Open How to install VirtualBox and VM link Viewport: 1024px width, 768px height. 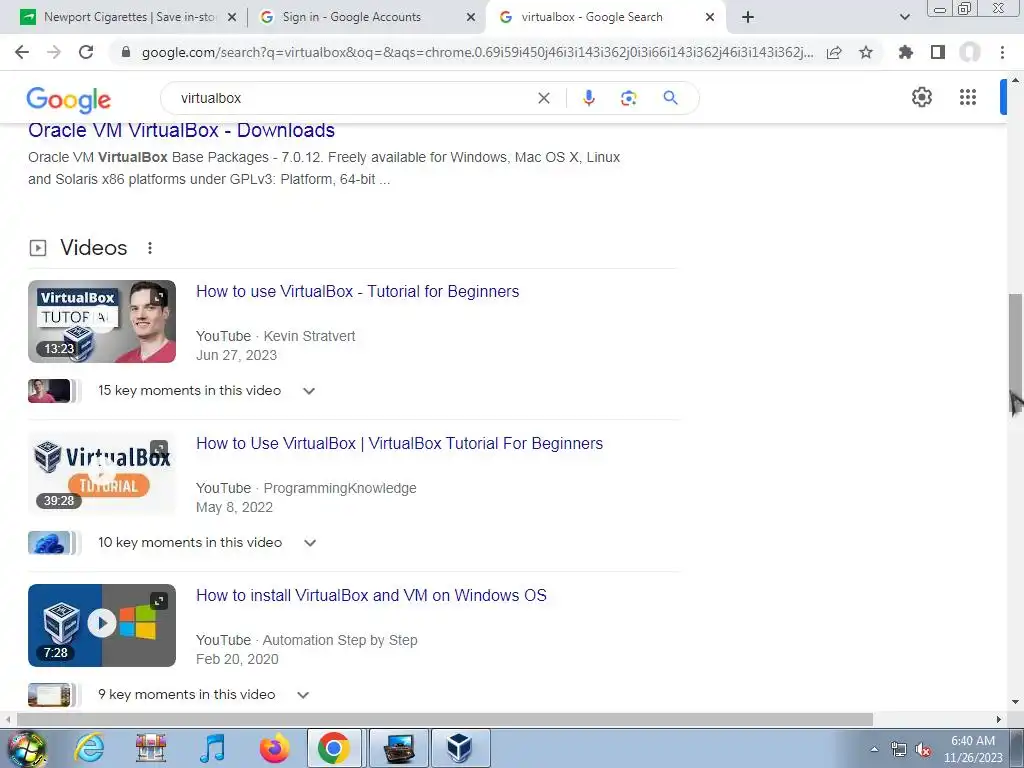pyautogui.click(x=371, y=596)
